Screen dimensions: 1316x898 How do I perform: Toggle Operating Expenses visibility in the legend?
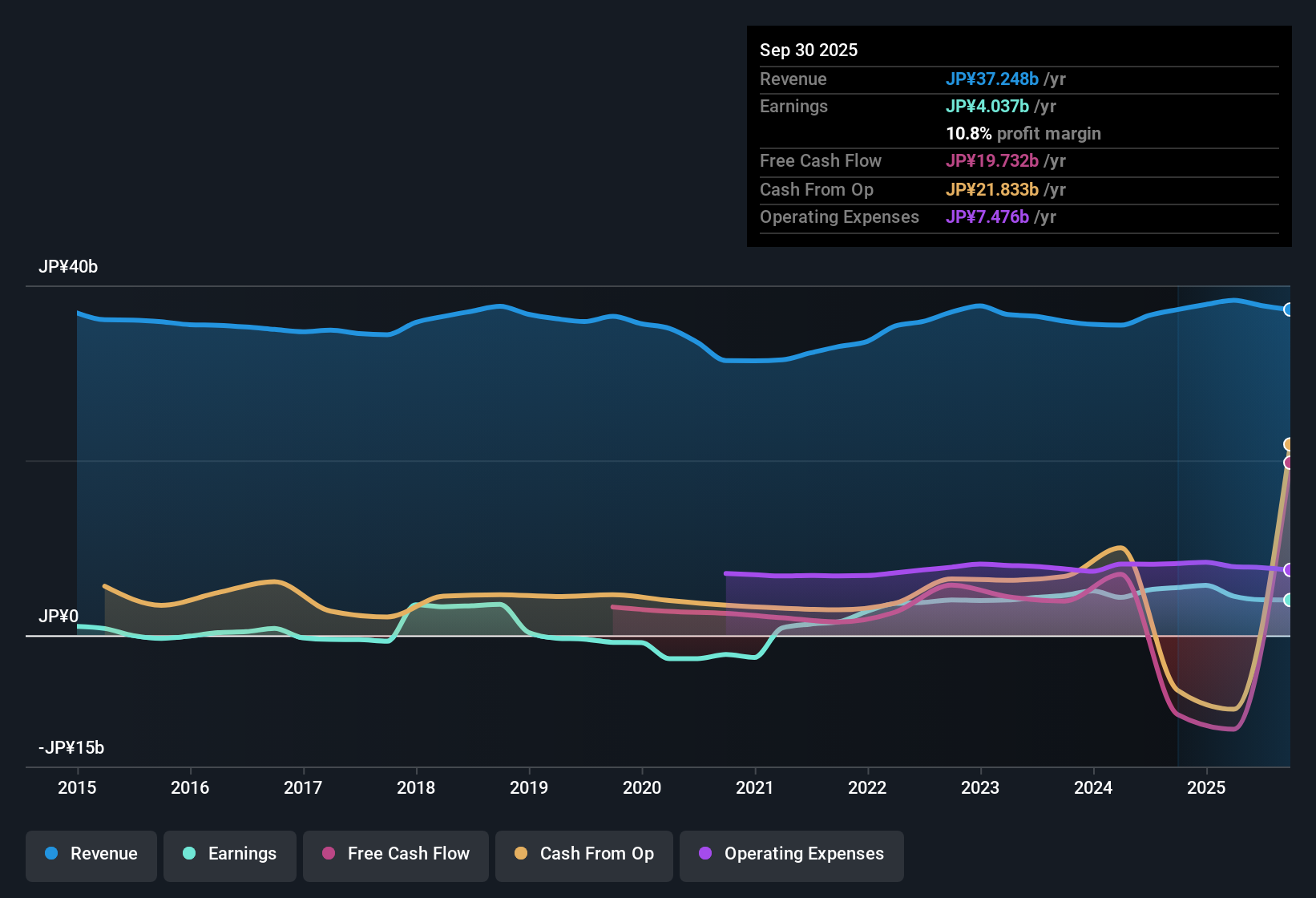point(791,854)
